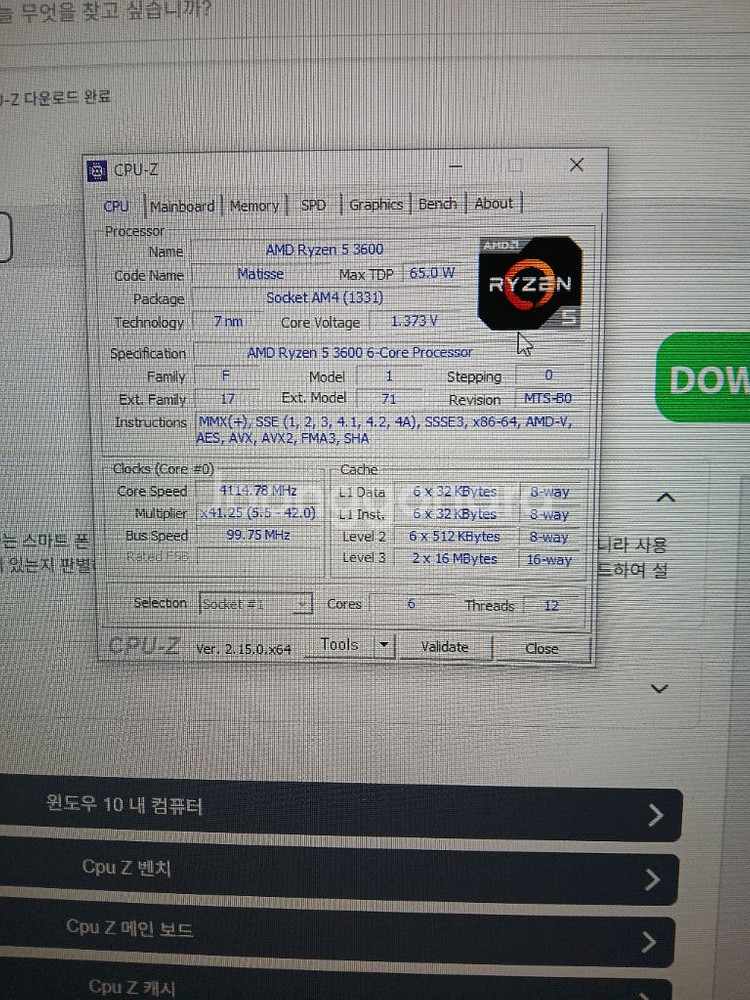
Task: Expand section with down chevron on webpage
Action: (x=659, y=689)
